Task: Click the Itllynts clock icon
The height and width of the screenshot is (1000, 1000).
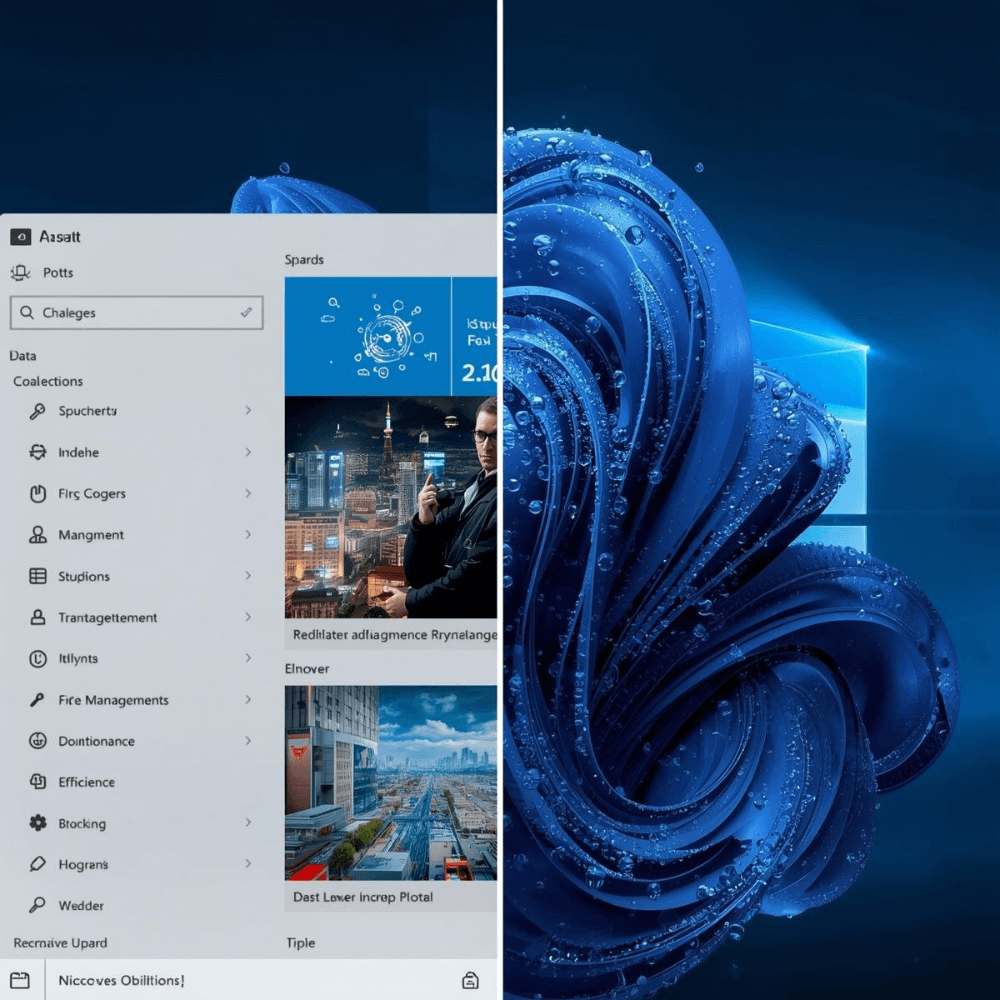Action: (x=38, y=659)
